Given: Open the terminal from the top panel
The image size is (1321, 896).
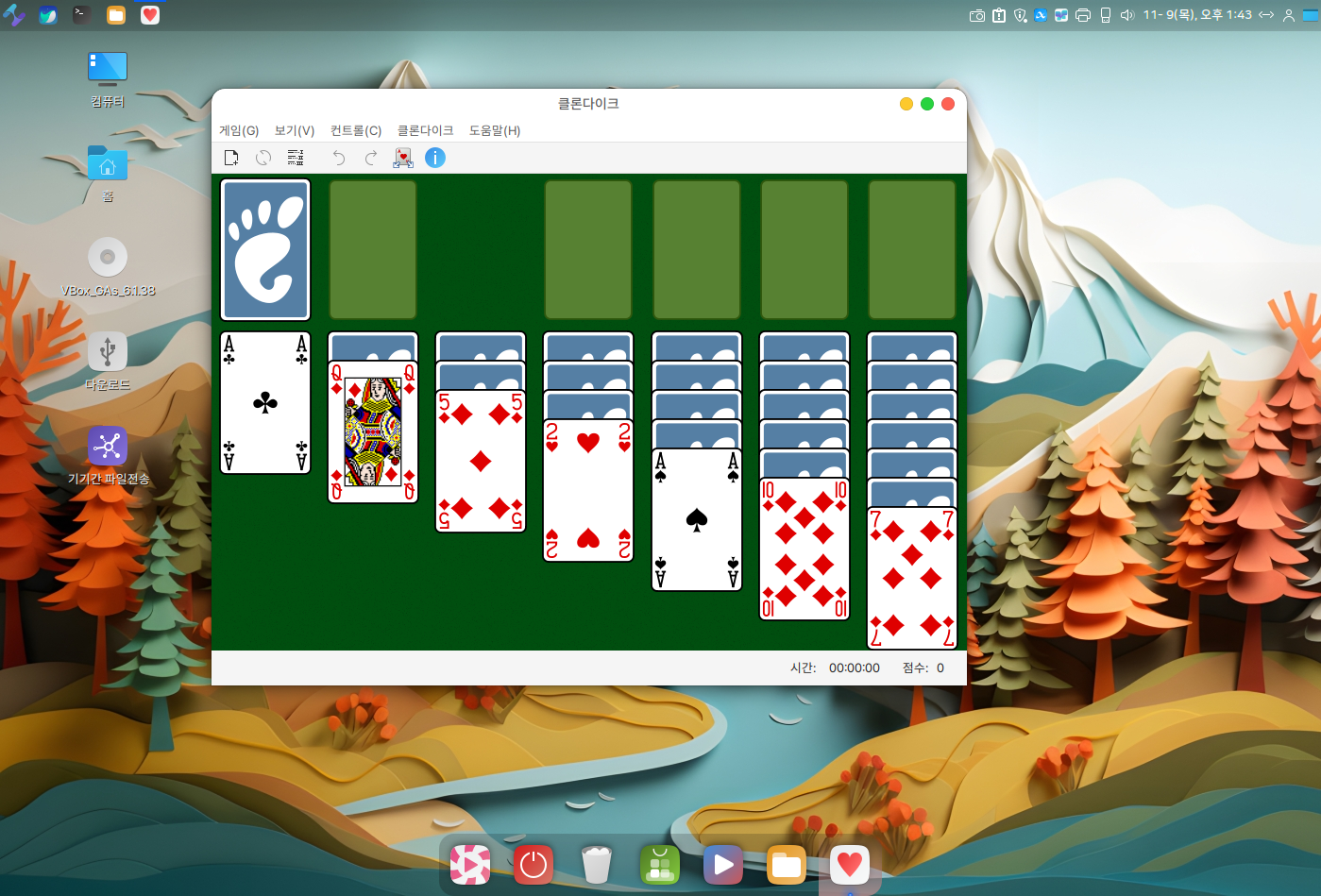Looking at the screenshot, I should point(82,15).
